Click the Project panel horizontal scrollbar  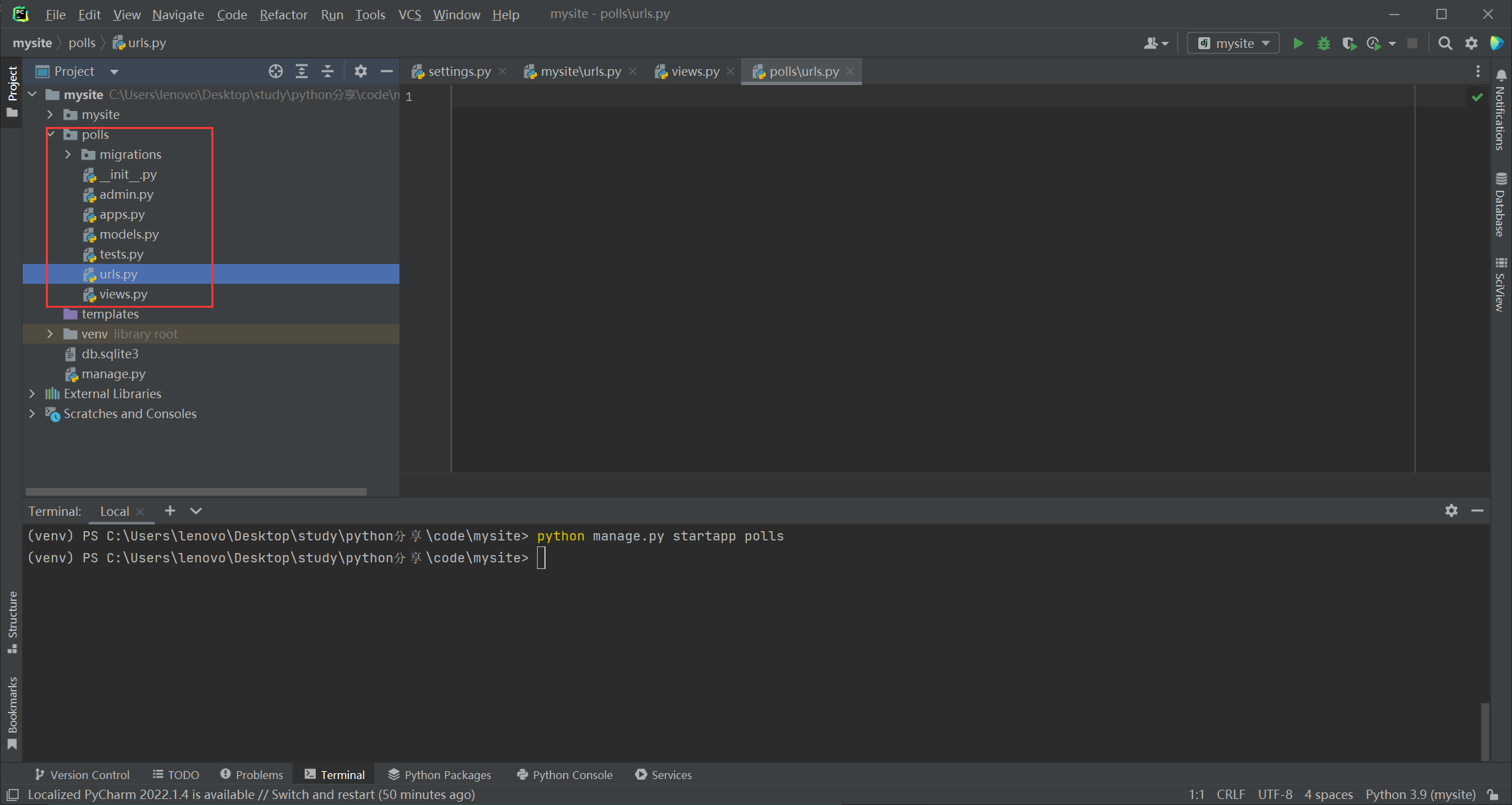(196, 492)
